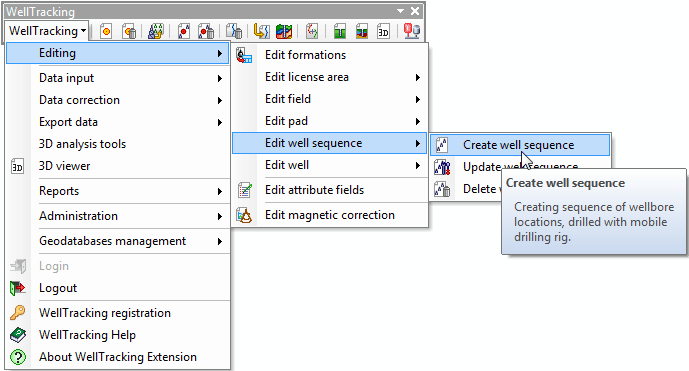Choose Edit license area submenu entry
Image resolution: width=689 pixels, height=371 pixels.
[x=330, y=77]
